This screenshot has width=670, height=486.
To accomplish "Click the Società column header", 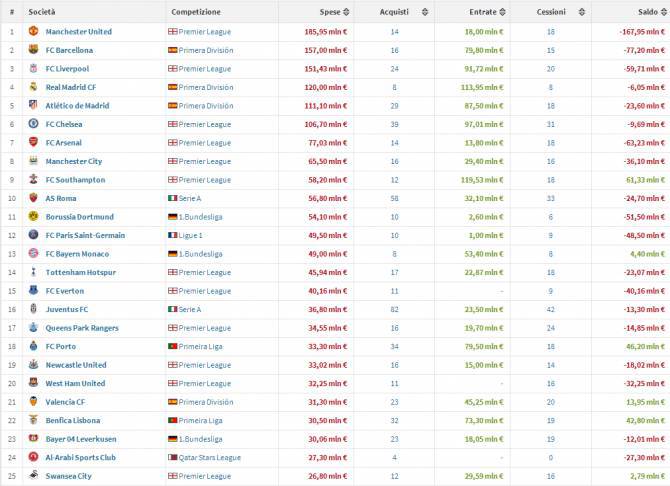I will coord(42,11).
